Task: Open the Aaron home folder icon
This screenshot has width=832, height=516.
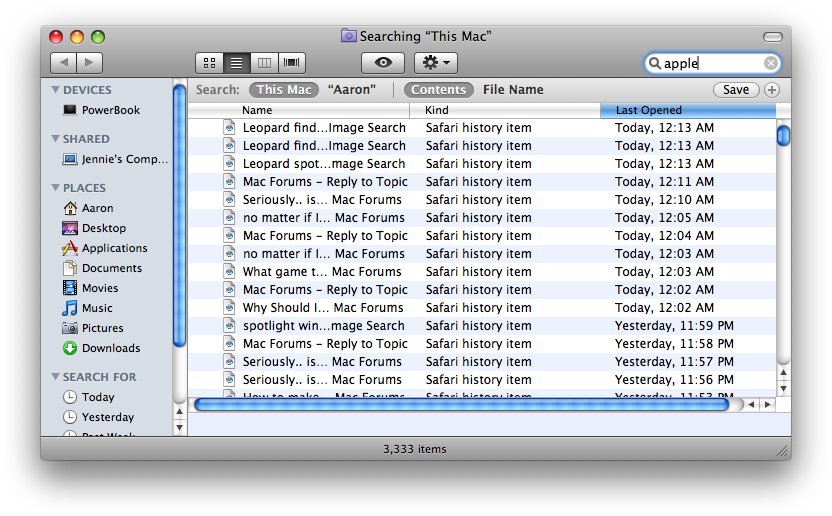Action: [70, 208]
